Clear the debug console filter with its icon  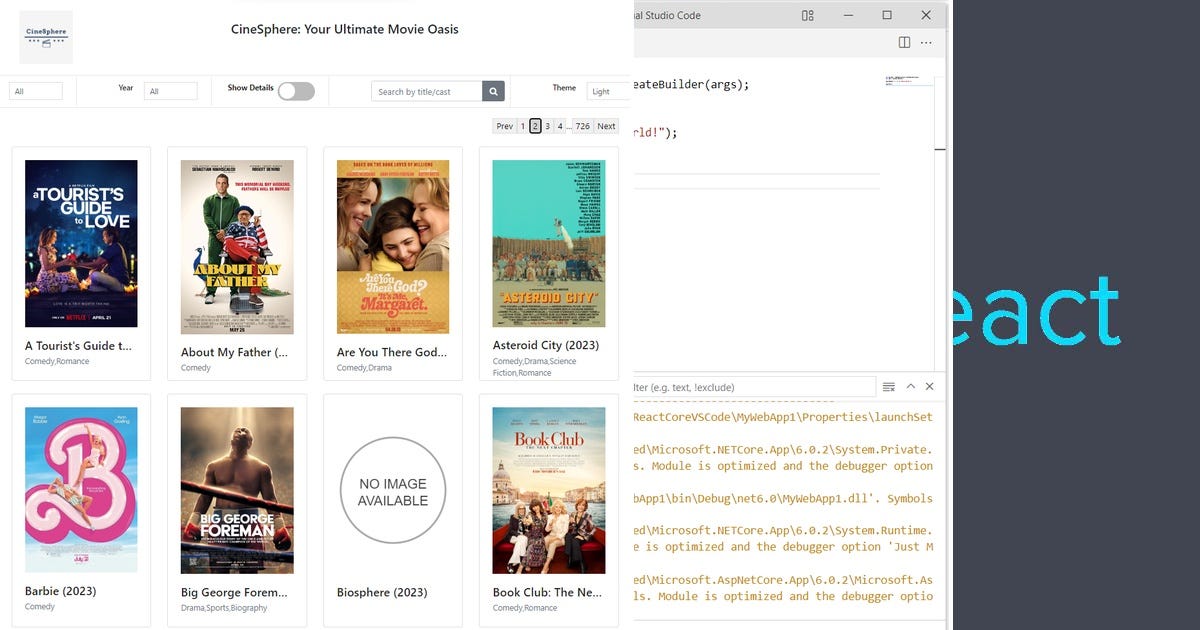point(888,386)
